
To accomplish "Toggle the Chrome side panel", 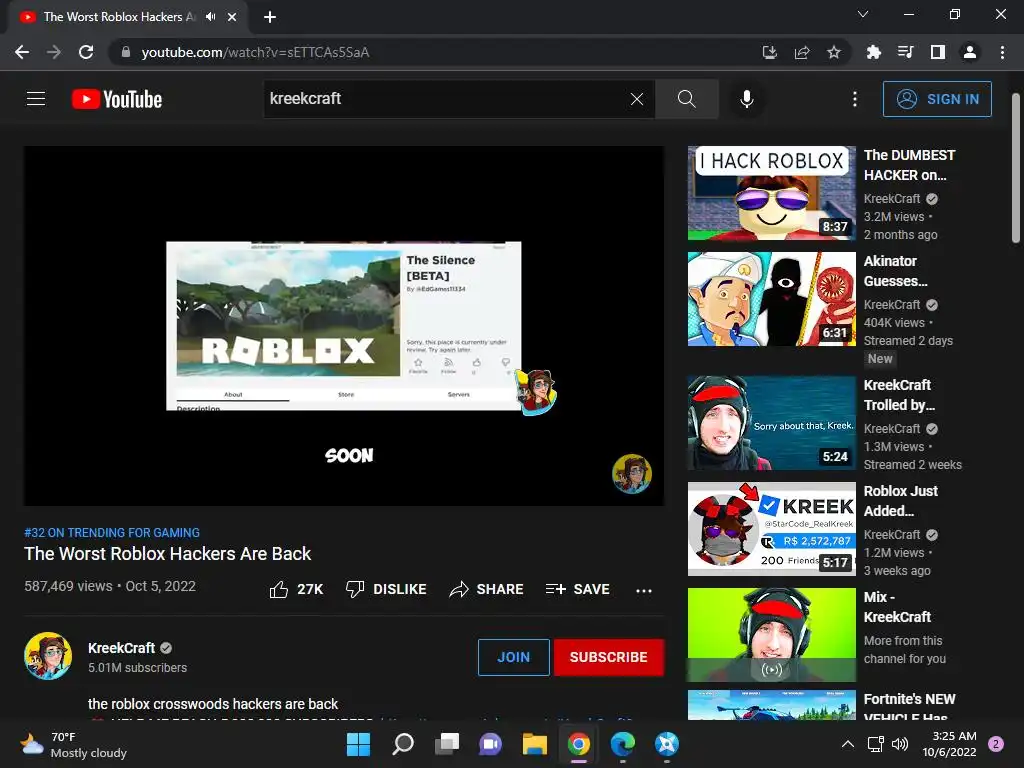I will click(938, 52).
